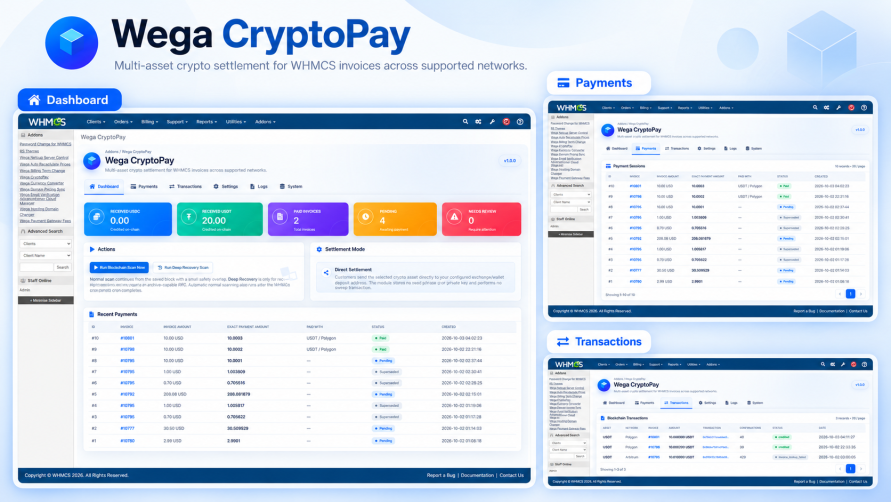This screenshot has height=502, width=891.
Task: Switch to the Payments tab in the Dashboard window
Action: pyautogui.click(x=144, y=186)
